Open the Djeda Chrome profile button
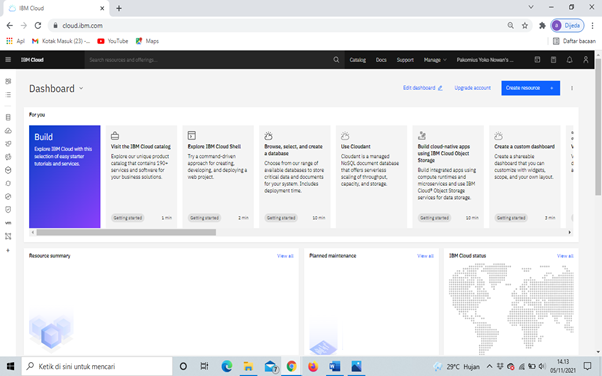The image size is (602, 376). pos(567,25)
